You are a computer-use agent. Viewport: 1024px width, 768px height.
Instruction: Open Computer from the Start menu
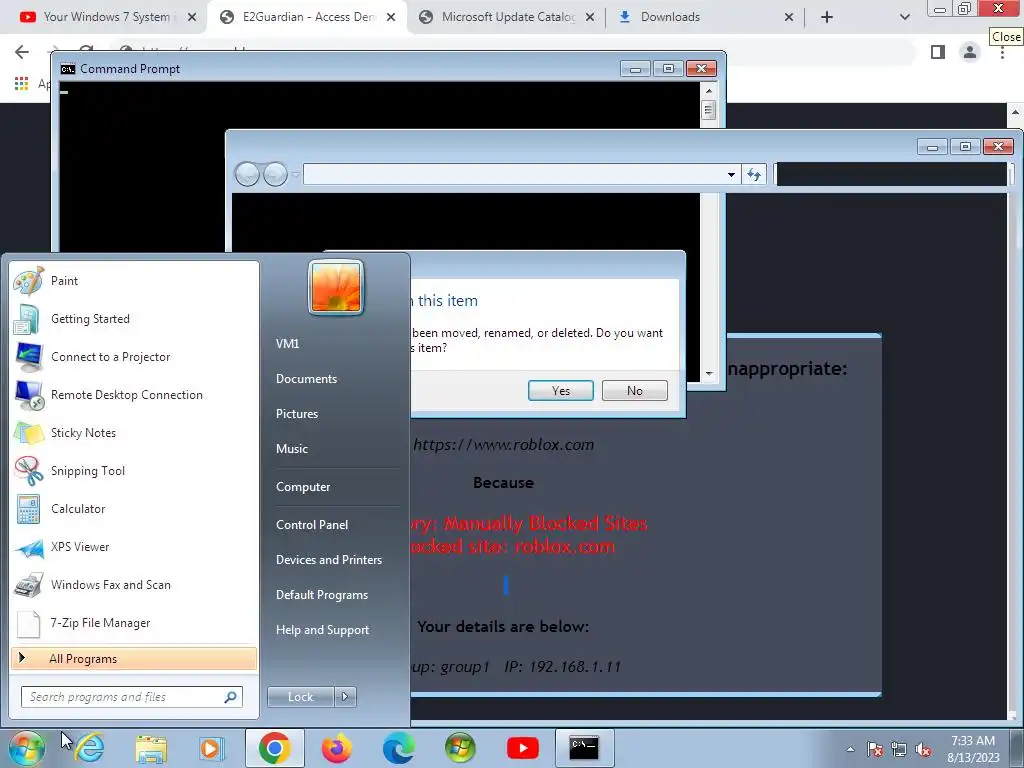click(x=303, y=487)
